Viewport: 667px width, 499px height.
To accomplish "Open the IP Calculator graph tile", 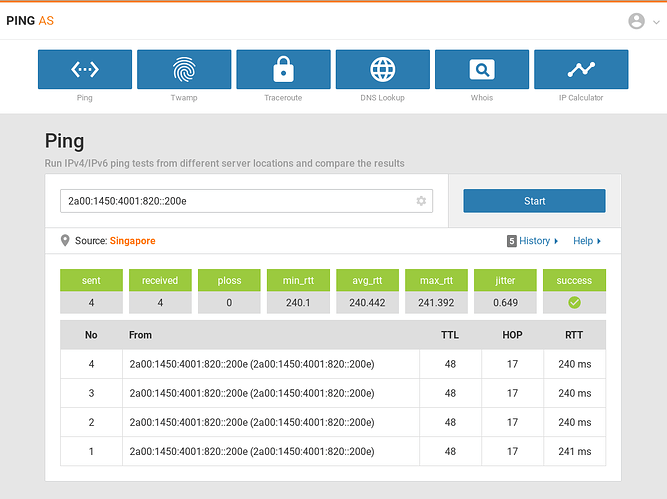I will (581, 69).
